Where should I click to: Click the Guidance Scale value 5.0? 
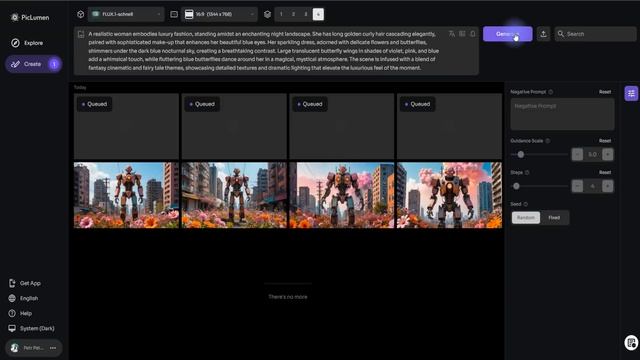[592, 154]
